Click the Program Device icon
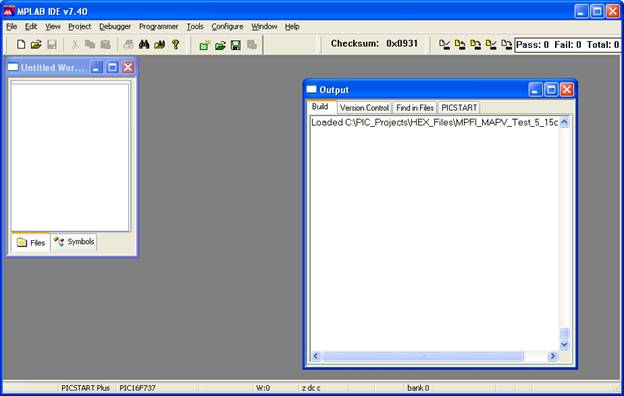624x396 pixels. [476, 45]
